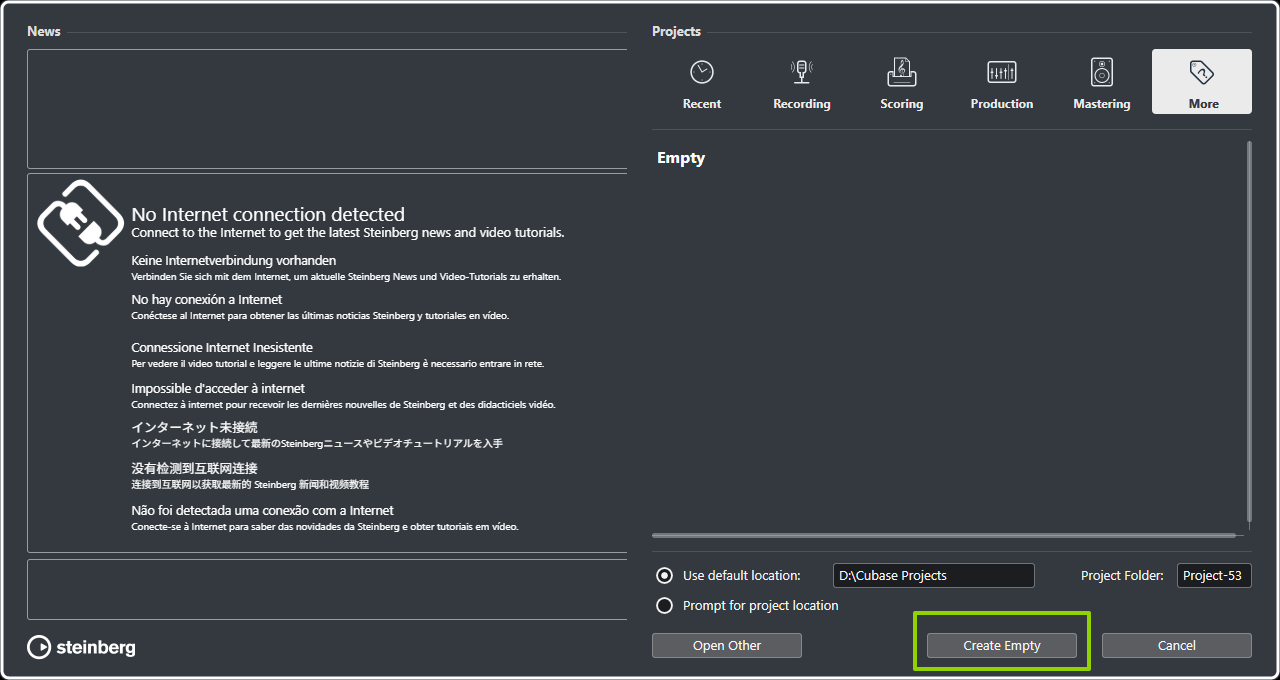Cancel the project hub dialog
The image size is (1280, 680).
tap(1176, 646)
